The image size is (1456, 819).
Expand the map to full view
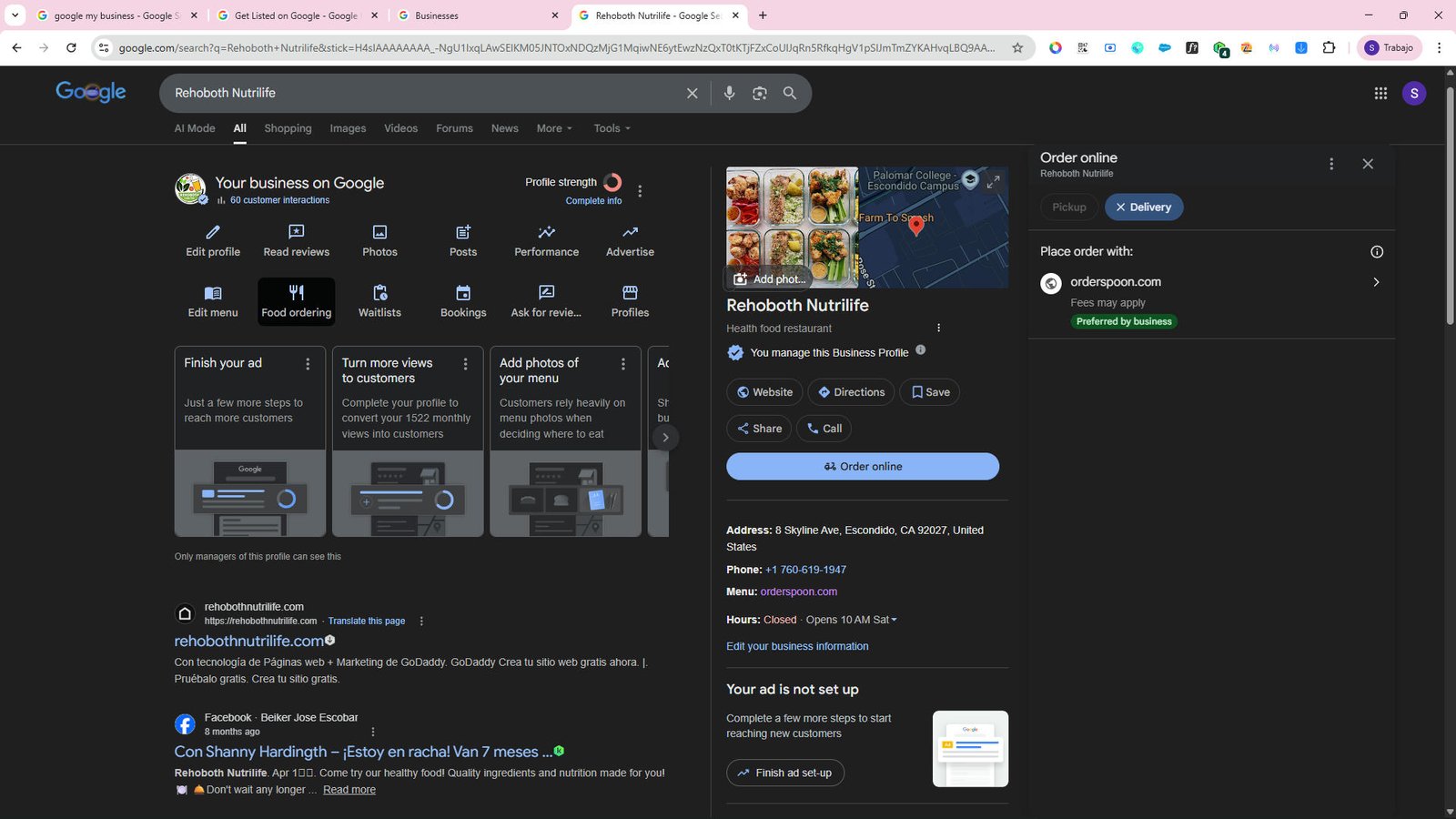[x=993, y=181]
